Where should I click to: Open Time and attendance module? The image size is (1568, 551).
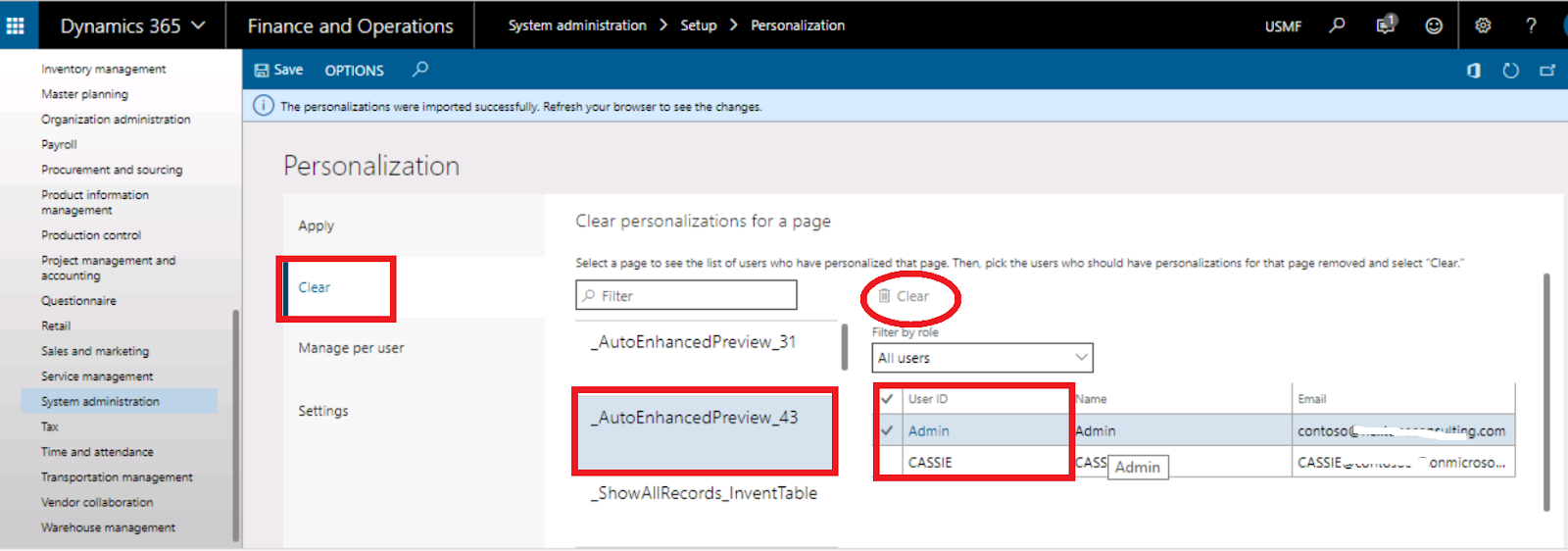[x=97, y=452]
